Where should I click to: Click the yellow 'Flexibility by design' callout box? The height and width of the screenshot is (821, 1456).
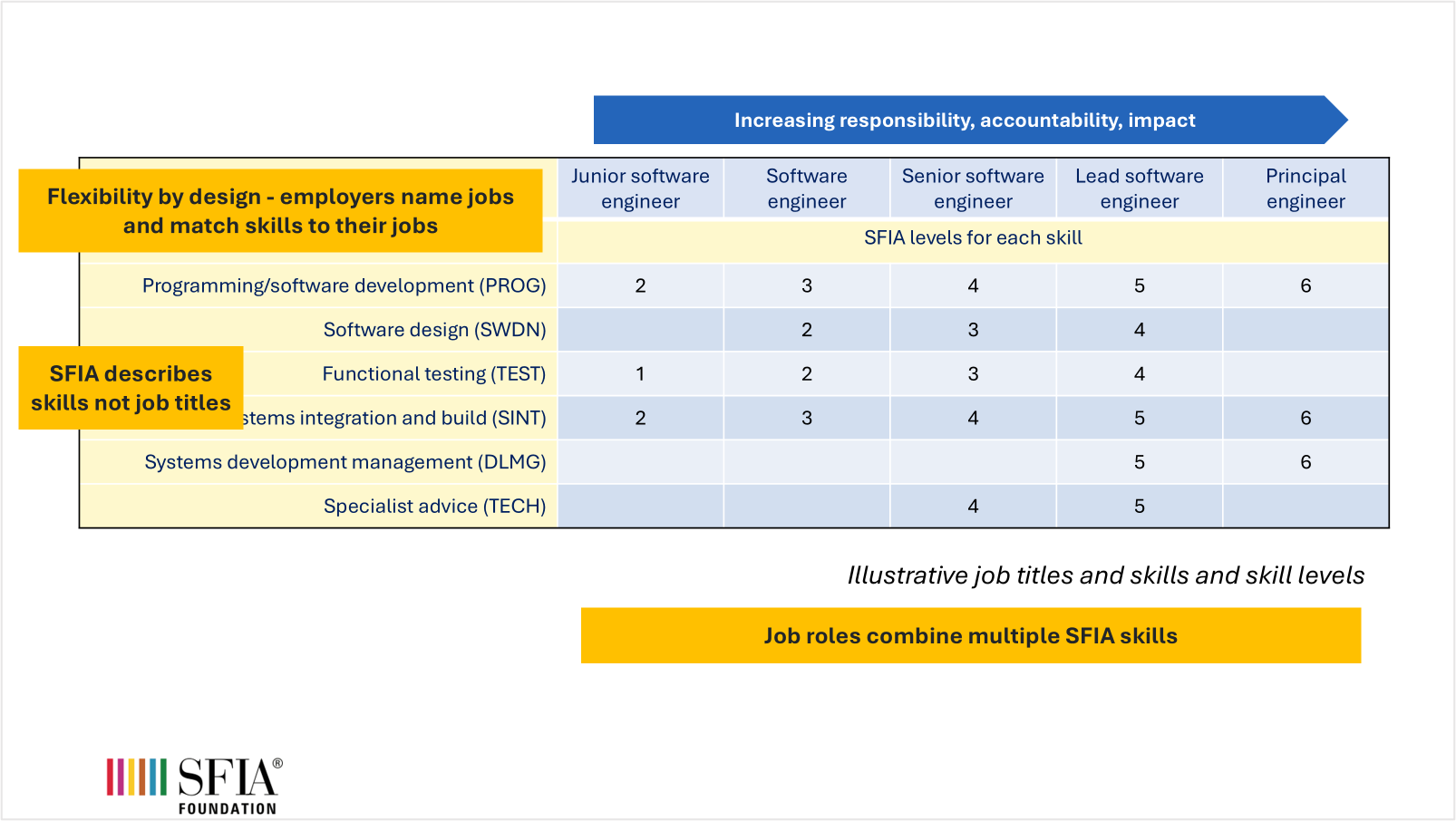pyautogui.click(x=281, y=210)
